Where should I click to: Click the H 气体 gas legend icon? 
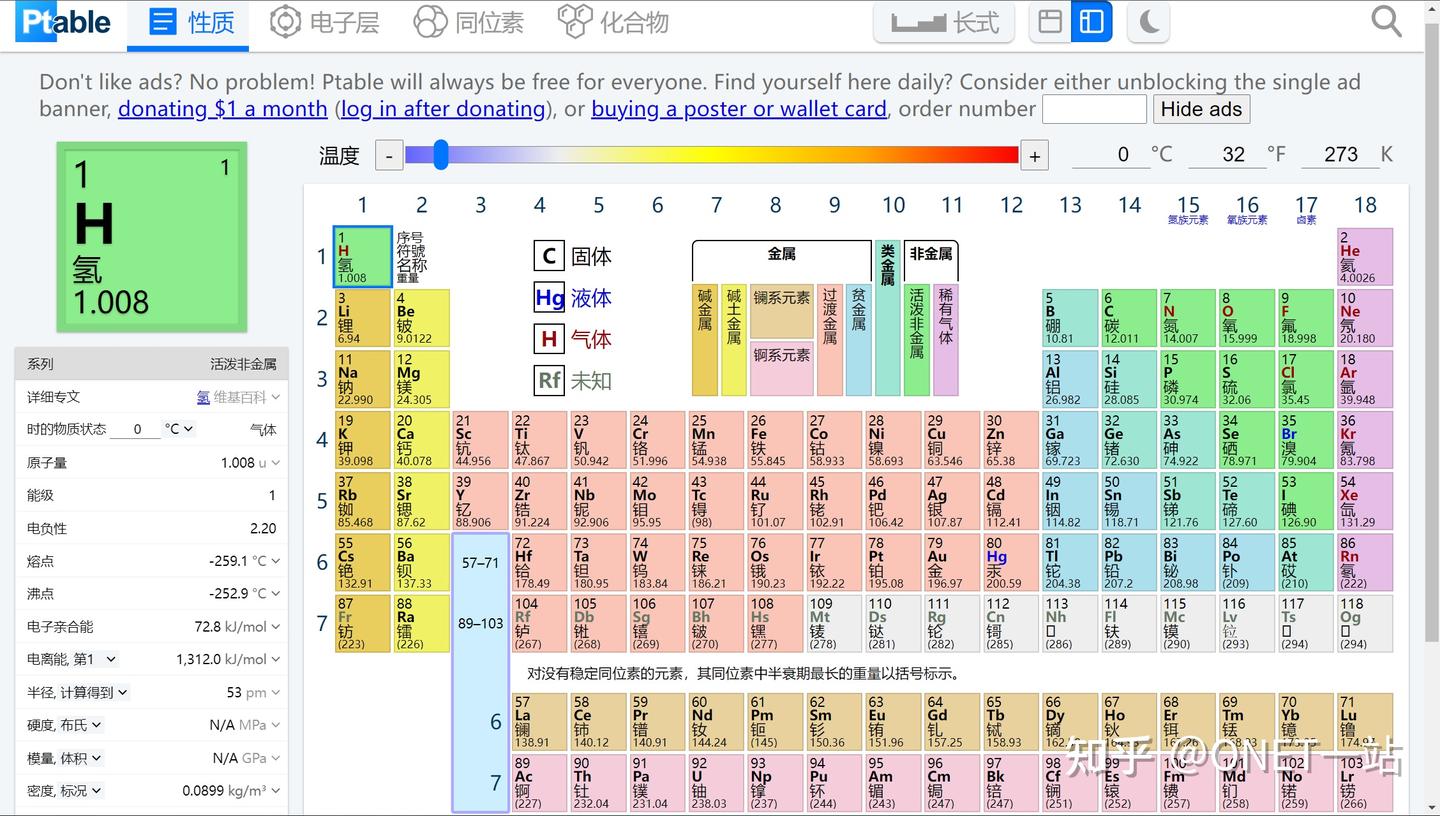click(x=548, y=339)
